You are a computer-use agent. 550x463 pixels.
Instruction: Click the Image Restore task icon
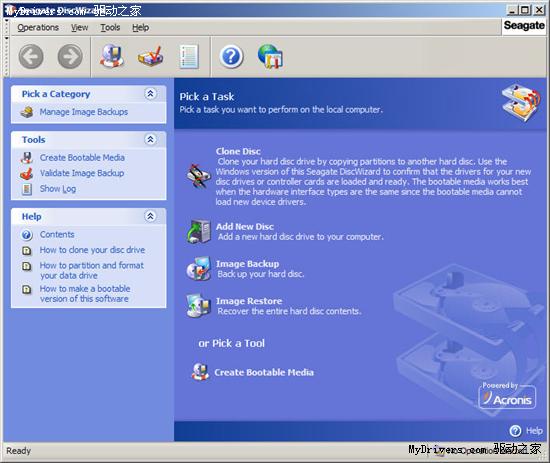click(199, 306)
